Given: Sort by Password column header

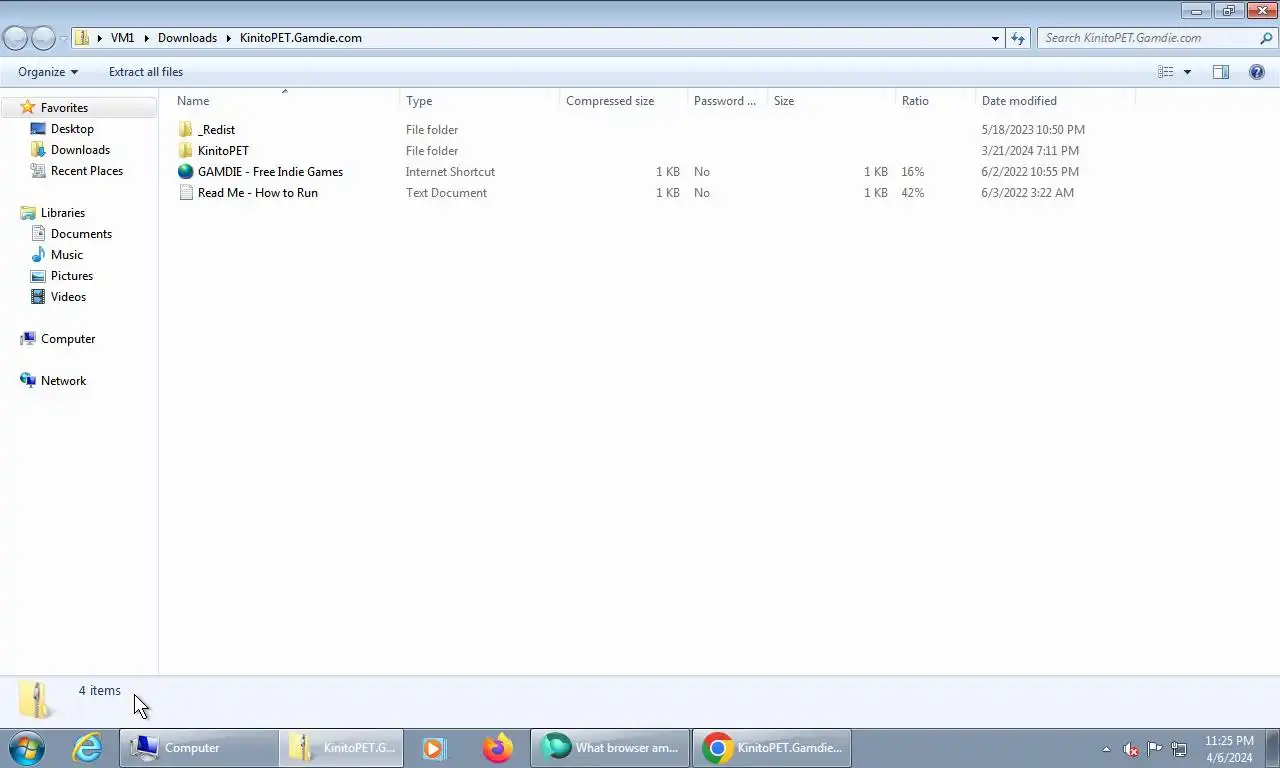Looking at the screenshot, I should 727,101.
